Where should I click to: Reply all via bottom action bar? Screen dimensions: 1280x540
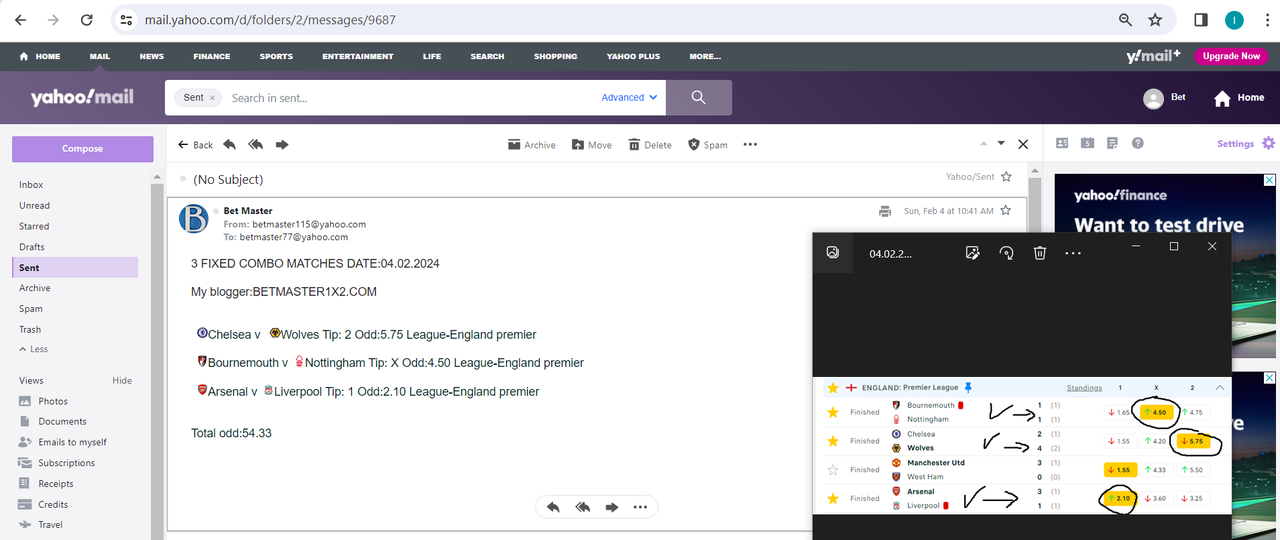(583, 507)
